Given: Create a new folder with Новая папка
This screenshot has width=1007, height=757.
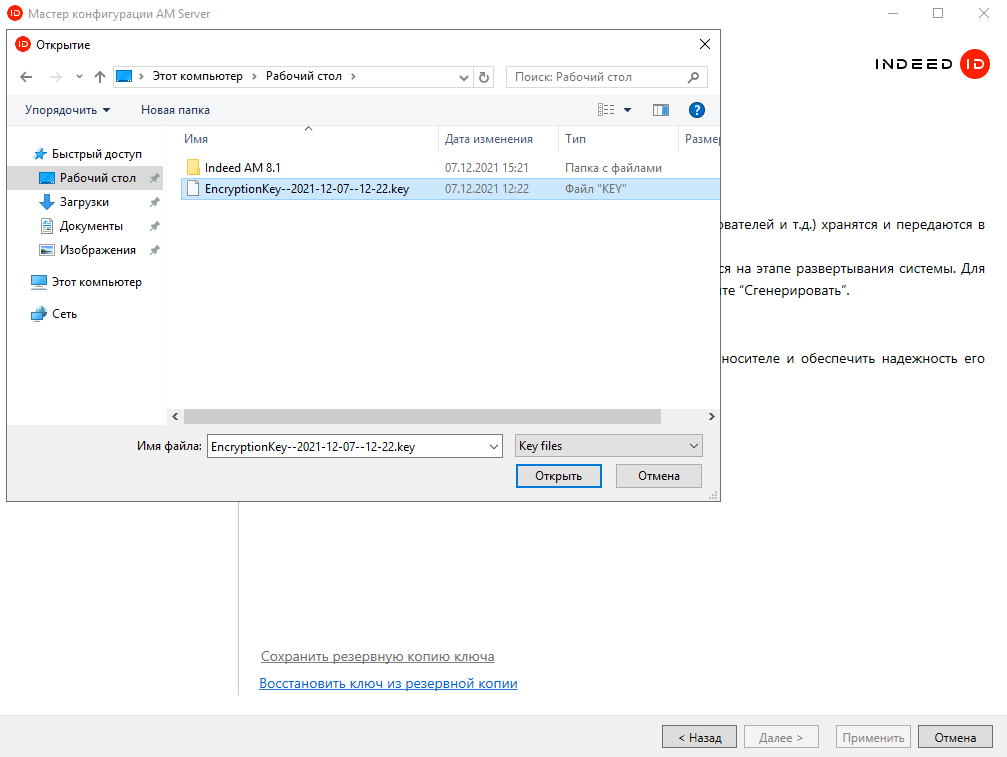Looking at the screenshot, I should click(175, 110).
